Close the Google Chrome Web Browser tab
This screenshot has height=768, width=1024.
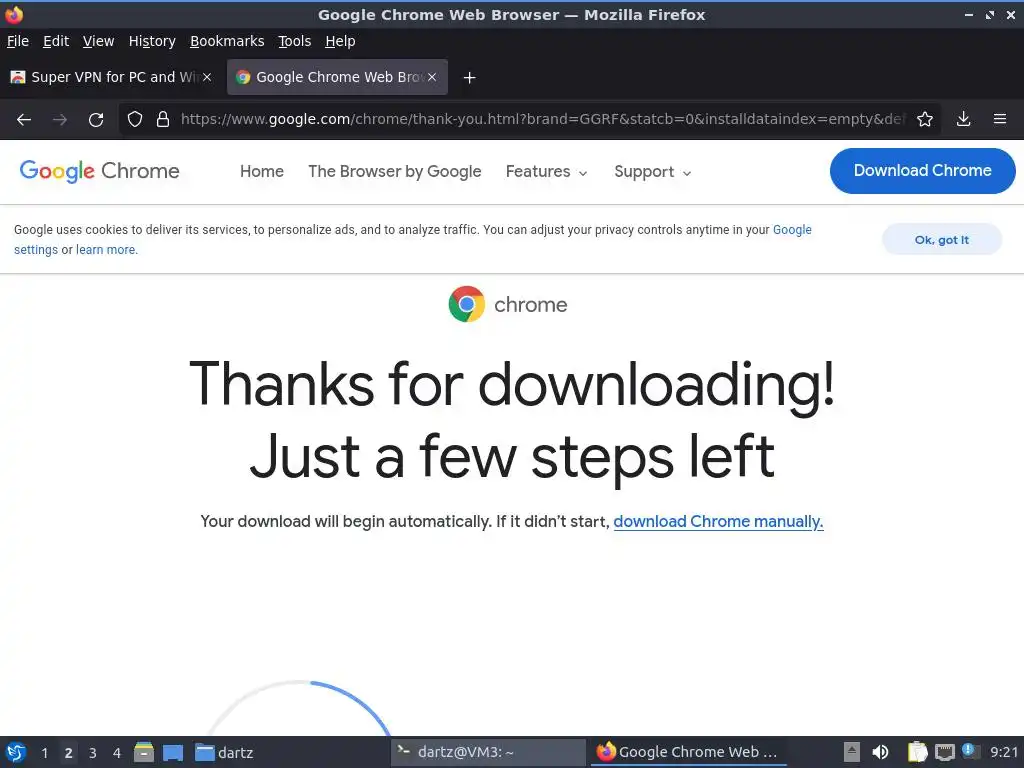[x=432, y=77]
